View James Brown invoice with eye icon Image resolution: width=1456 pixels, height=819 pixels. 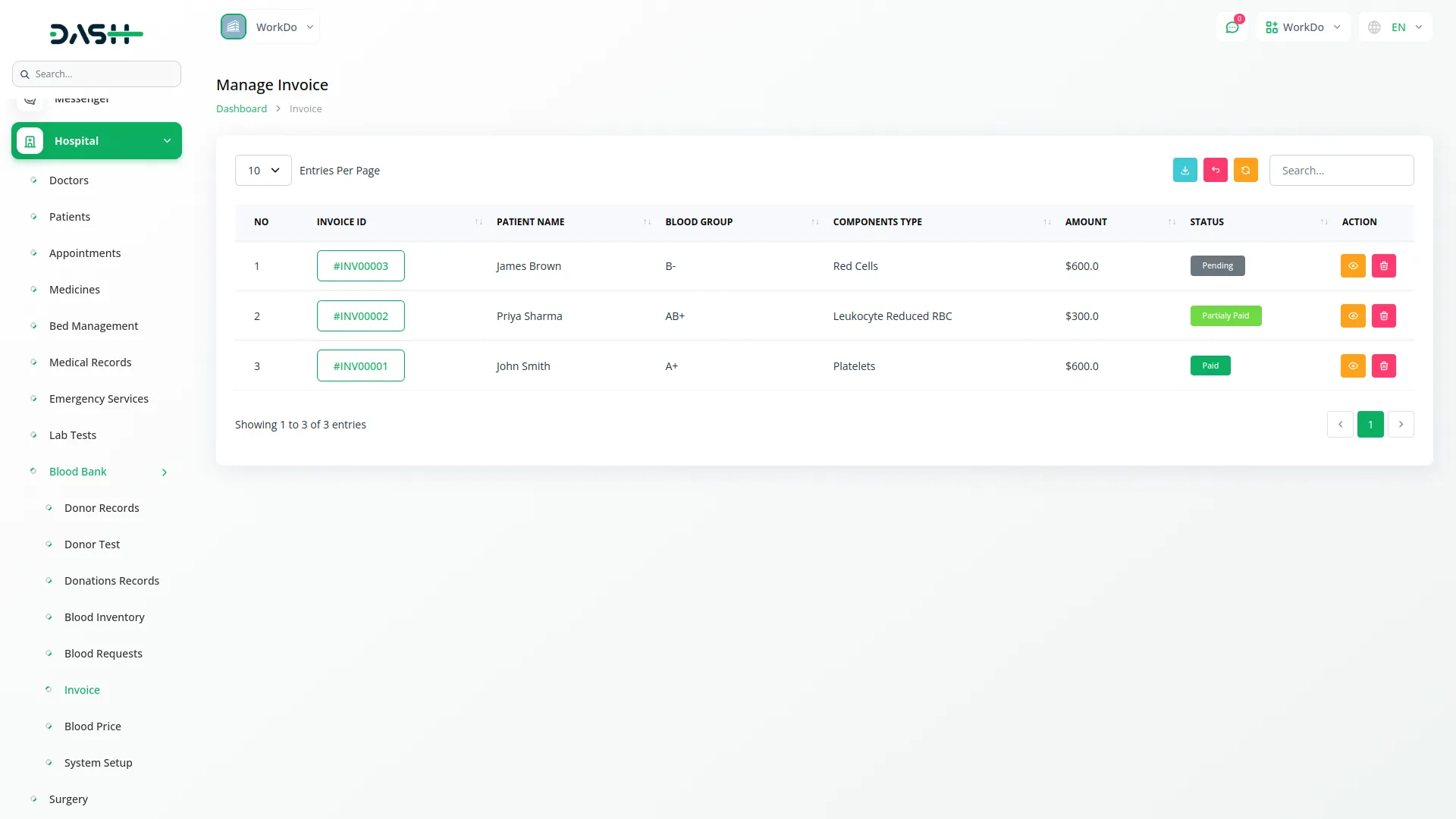click(x=1352, y=265)
